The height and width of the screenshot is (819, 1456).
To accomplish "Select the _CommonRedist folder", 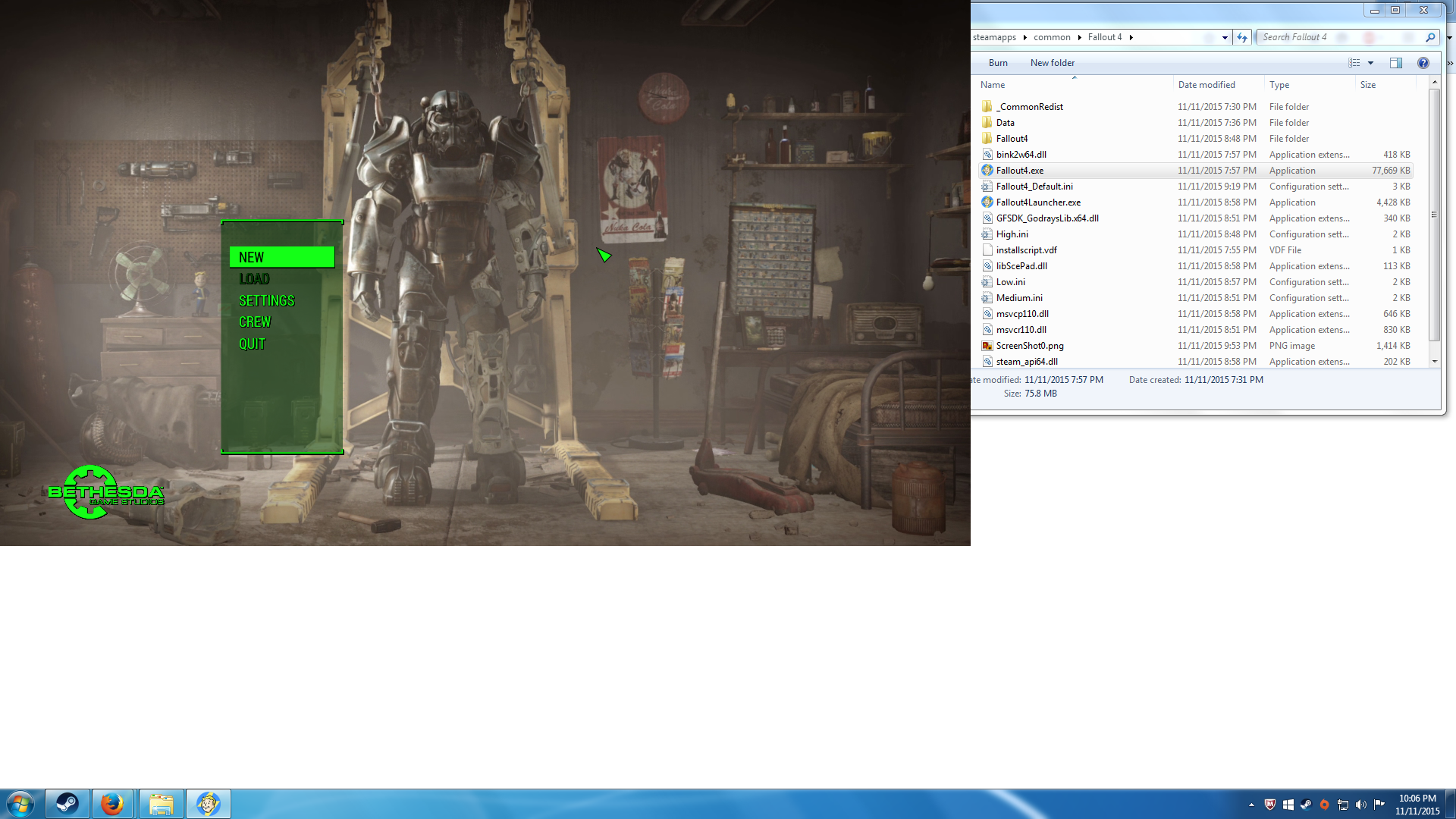I will (x=1197, y=107).
